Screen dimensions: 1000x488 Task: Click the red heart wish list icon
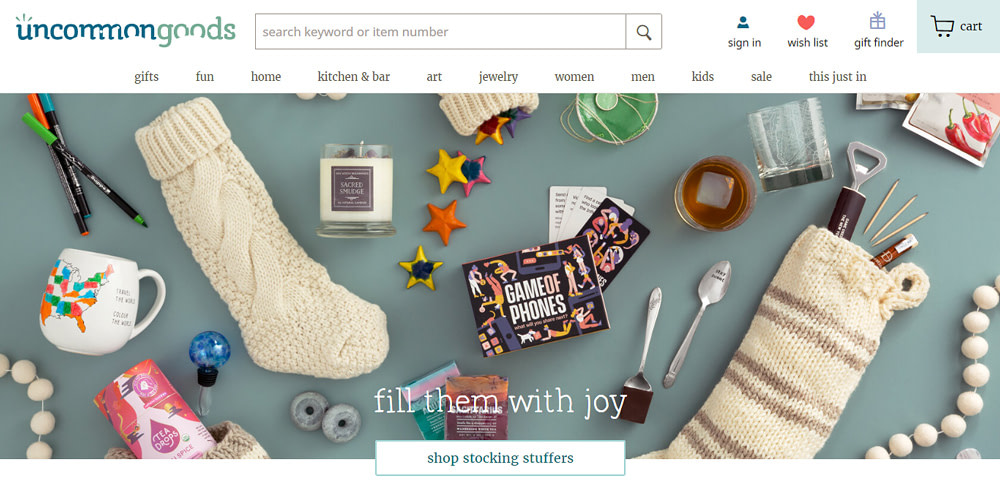[x=806, y=23]
